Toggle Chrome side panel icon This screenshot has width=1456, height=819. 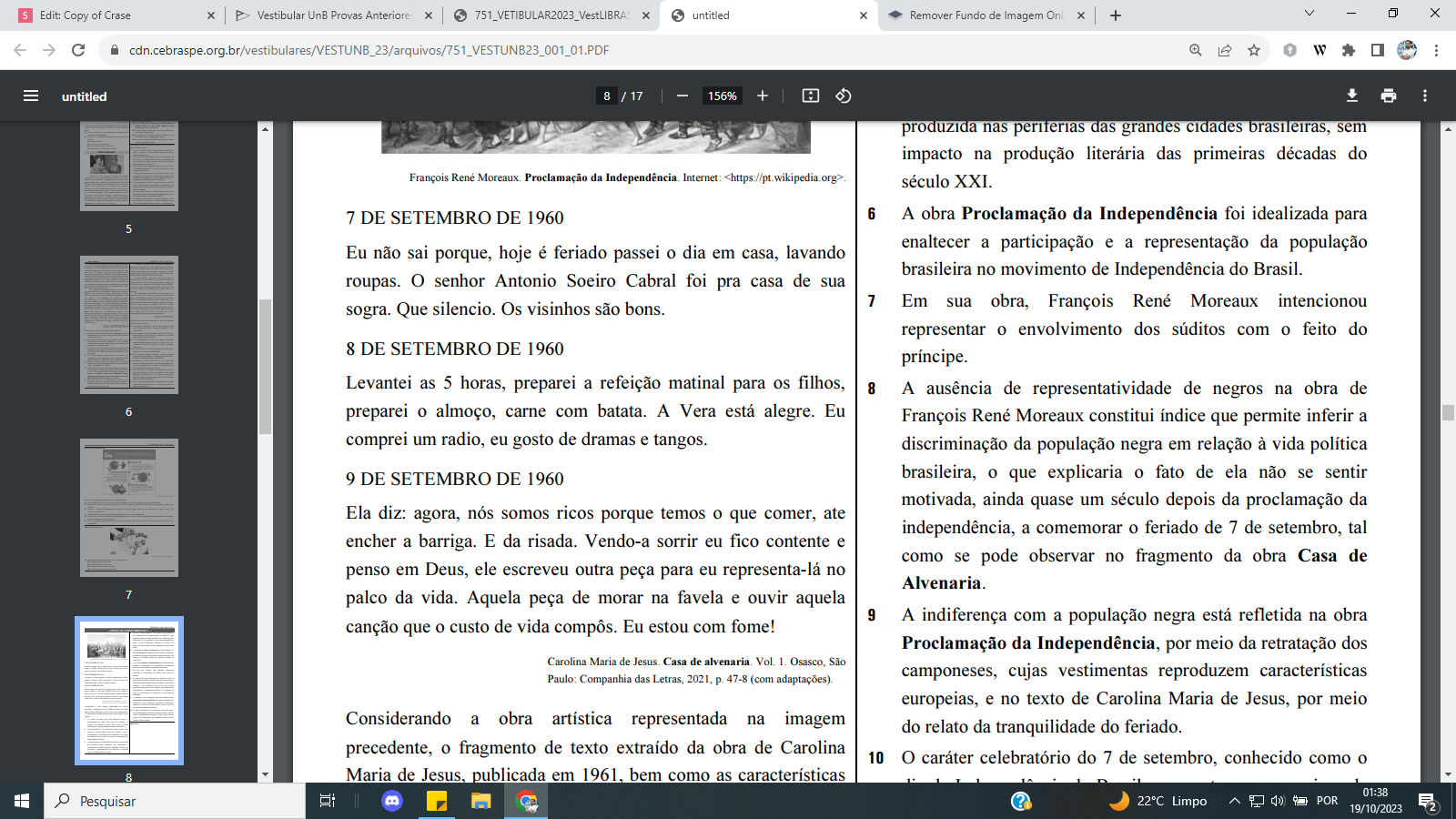1378,50
